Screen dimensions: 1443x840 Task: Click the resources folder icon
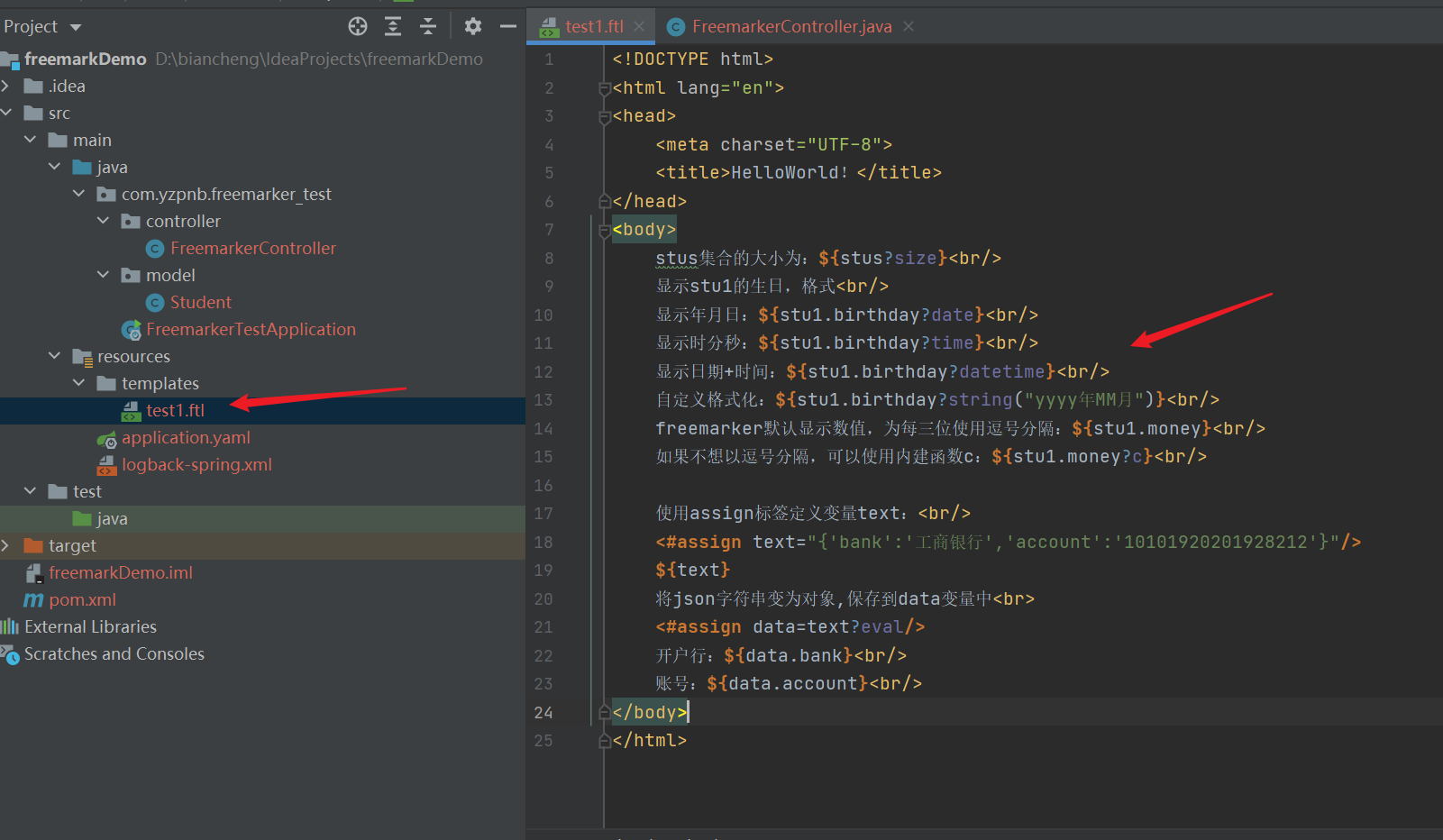click(x=83, y=357)
